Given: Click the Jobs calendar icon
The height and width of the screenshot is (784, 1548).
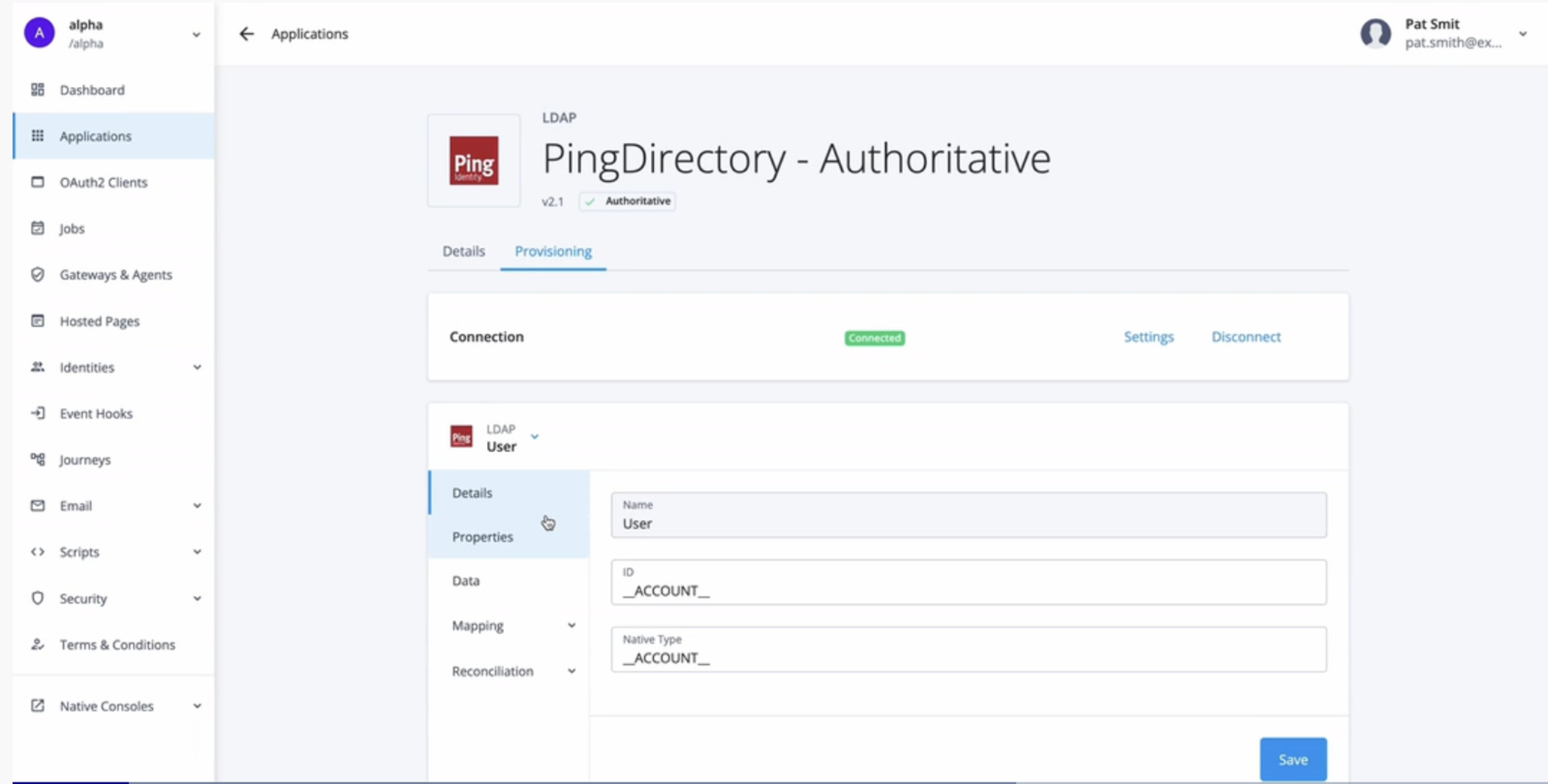Looking at the screenshot, I should point(37,228).
